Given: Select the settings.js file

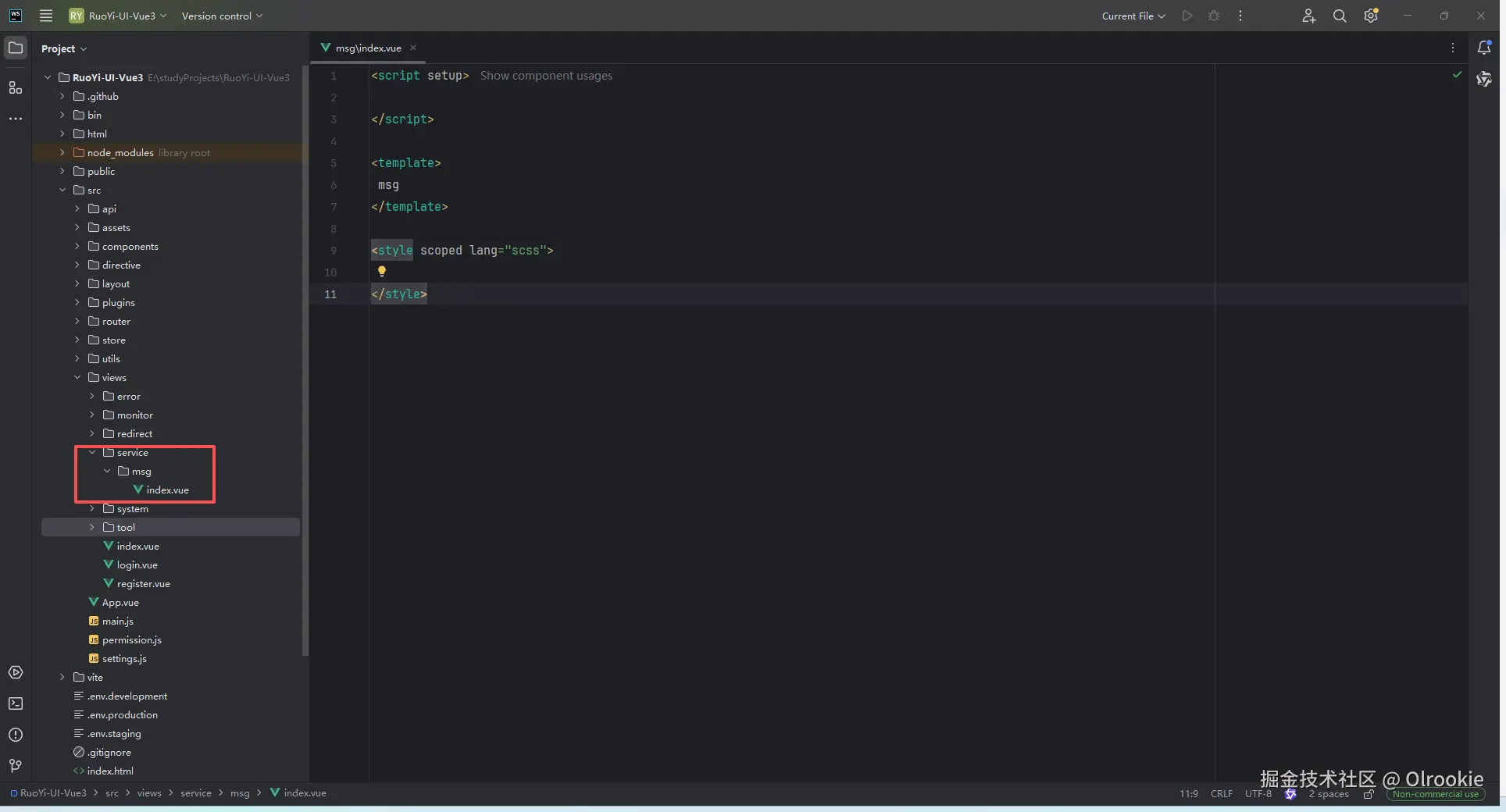Looking at the screenshot, I should [x=124, y=658].
